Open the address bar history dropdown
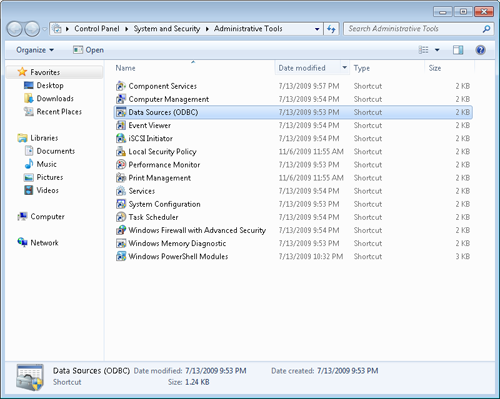 coord(317,29)
